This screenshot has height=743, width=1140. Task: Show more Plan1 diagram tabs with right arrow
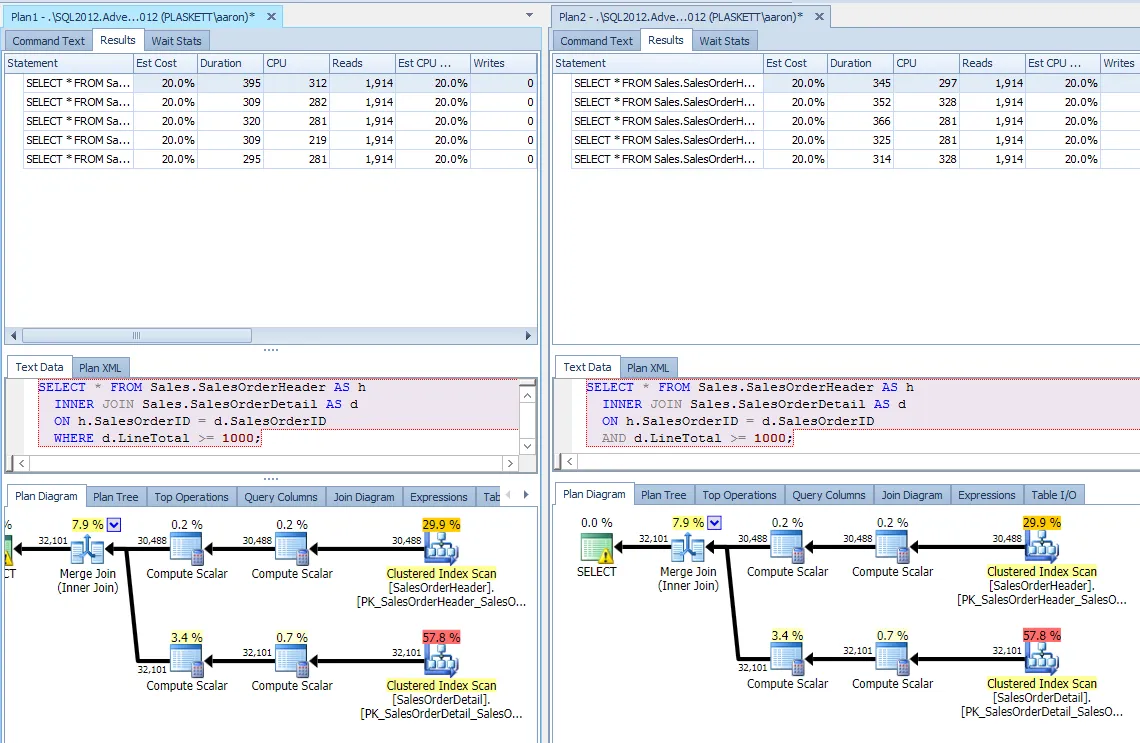click(x=526, y=494)
